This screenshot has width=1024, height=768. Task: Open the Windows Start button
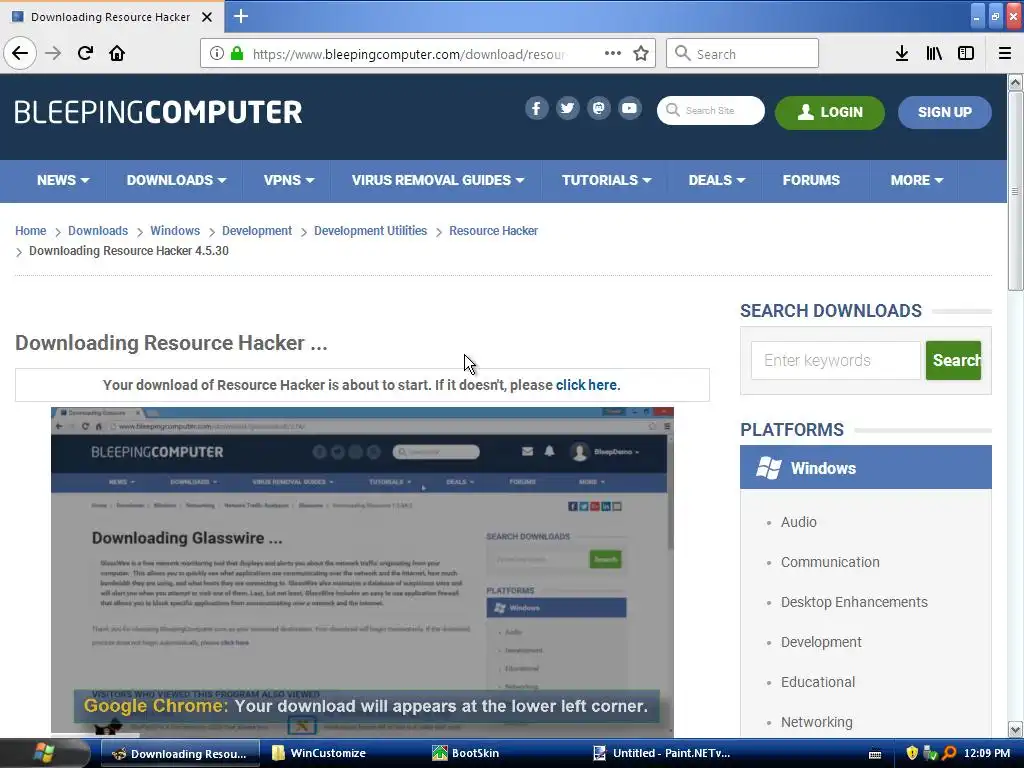[x=43, y=753]
